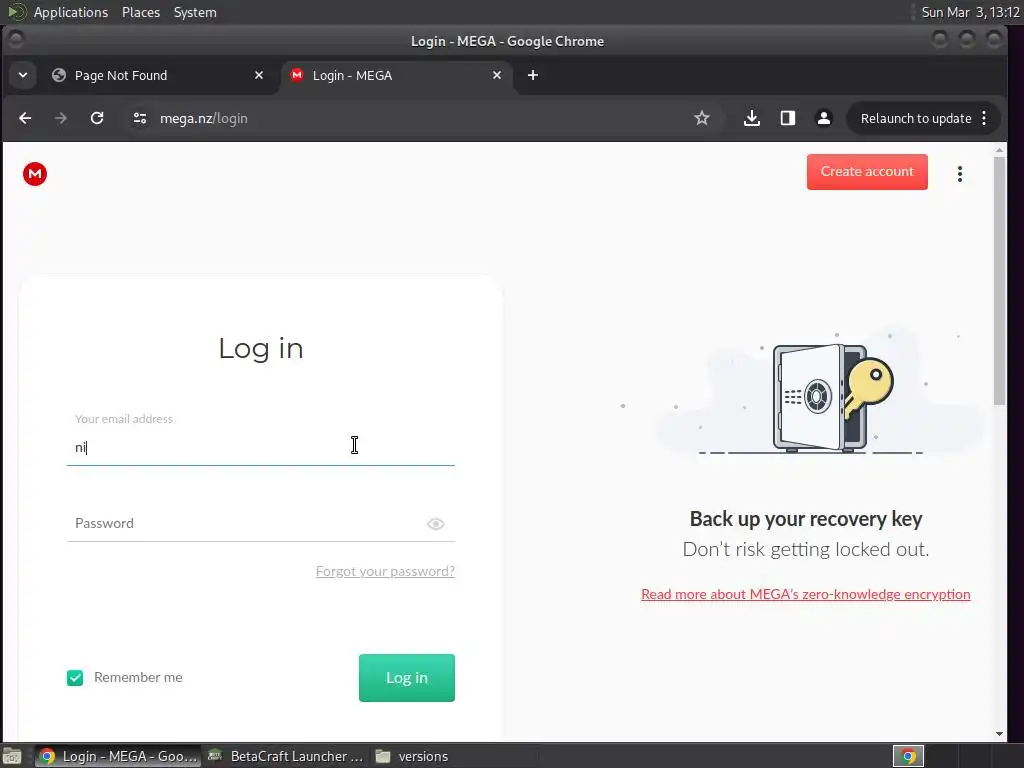Click the forward navigation arrow
The height and width of the screenshot is (768, 1024).
[61, 118]
